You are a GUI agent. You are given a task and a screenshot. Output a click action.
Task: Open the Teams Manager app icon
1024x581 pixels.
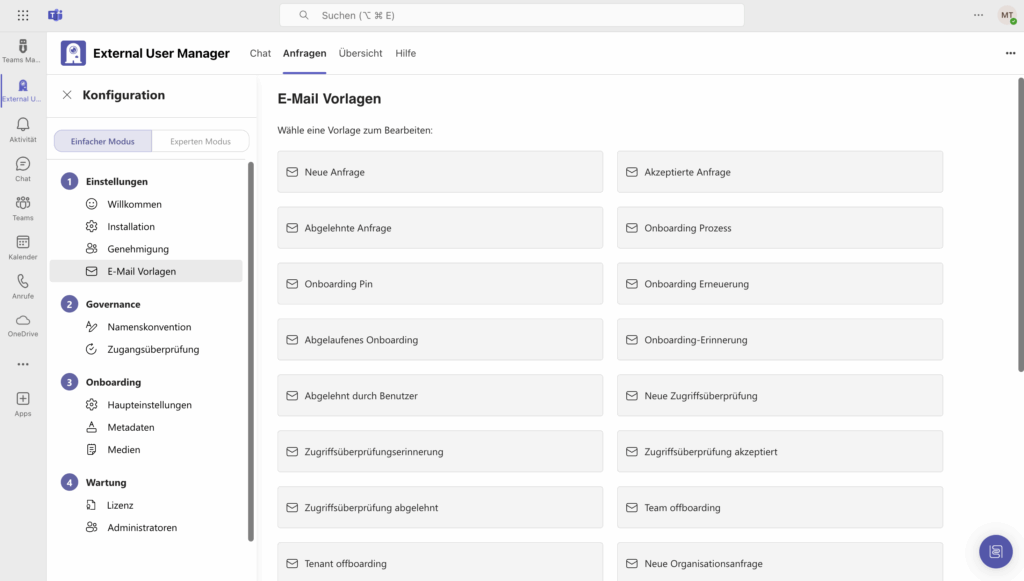[x=23, y=47]
